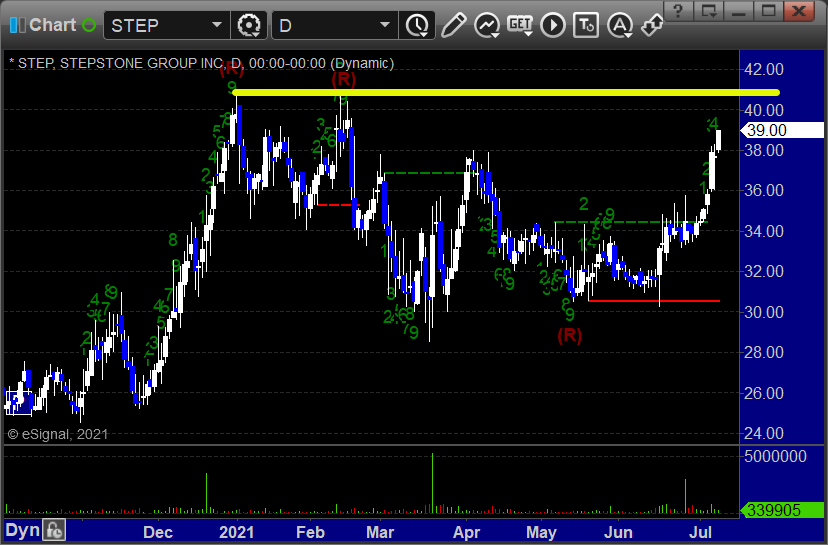
Task: Click the solid red support line near 30.50
Action: tap(654, 300)
